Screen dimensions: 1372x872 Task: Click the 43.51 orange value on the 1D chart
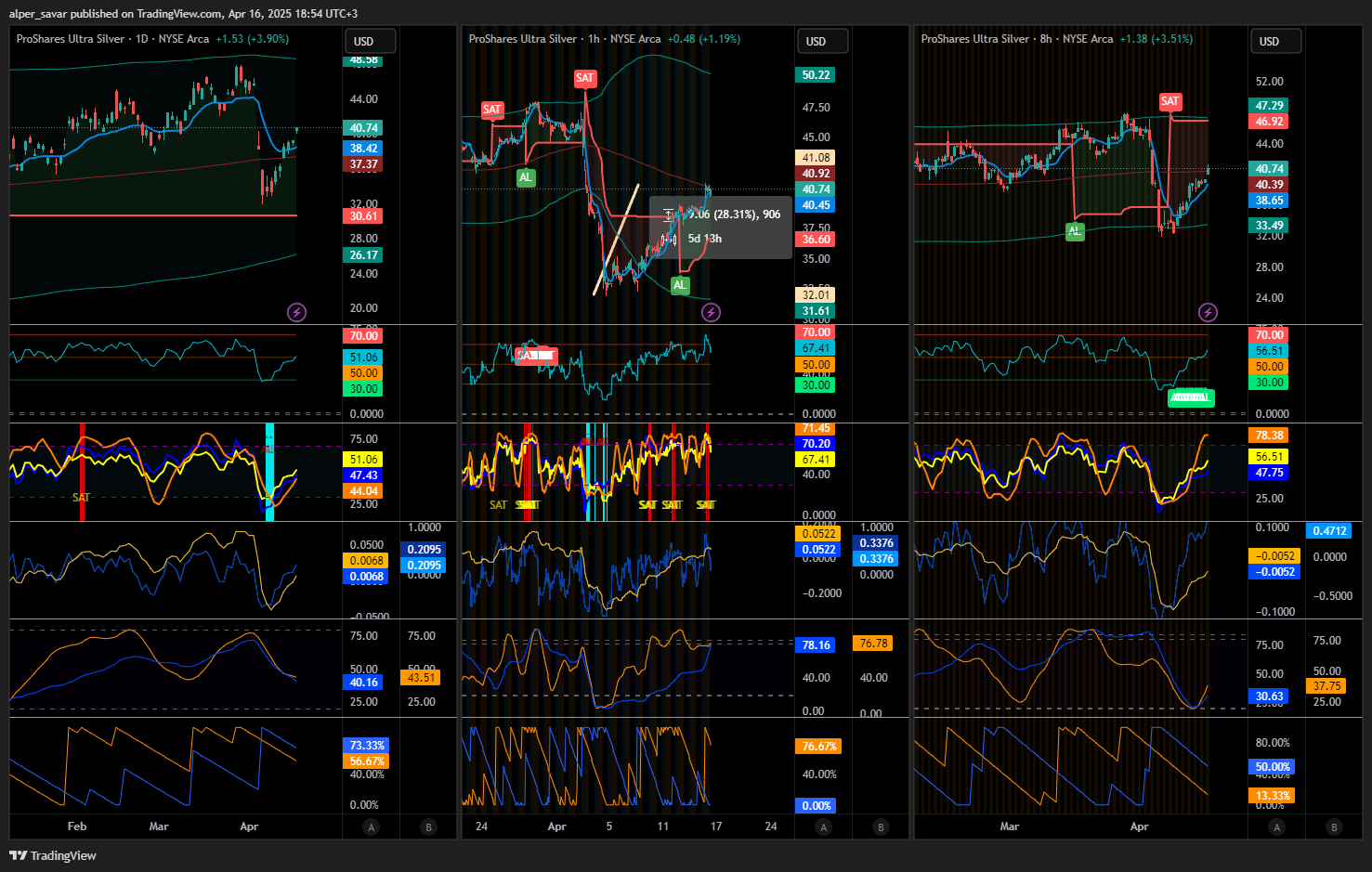click(x=421, y=678)
